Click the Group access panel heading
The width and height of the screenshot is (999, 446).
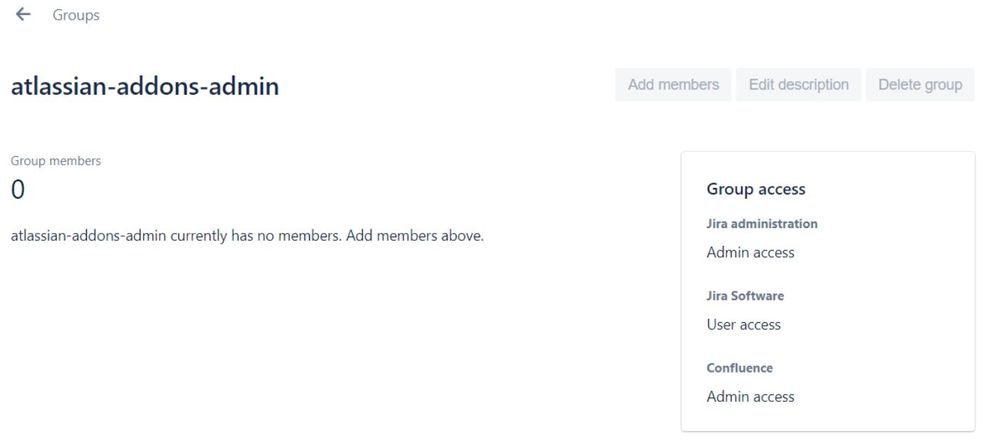(x=756, y=189)
